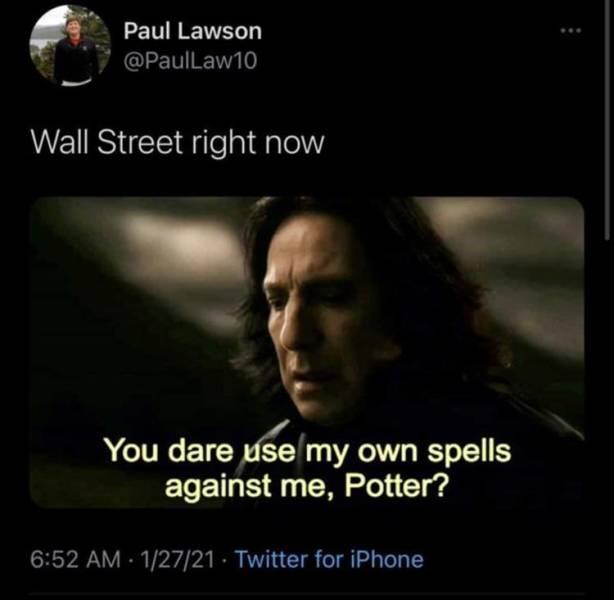The image size is (614, 600).
Task: Click the word 'spells' in the subtitle
Action: click(x=469, y=452)
